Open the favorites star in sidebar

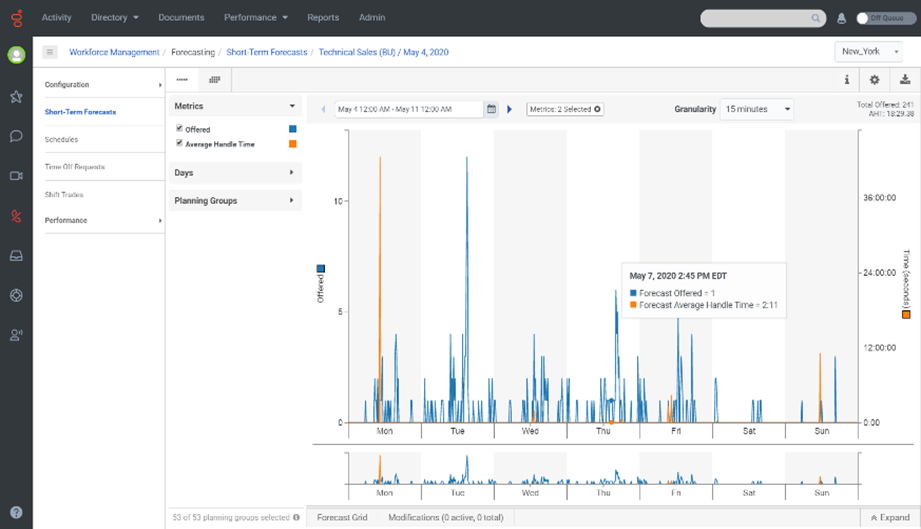tap(16, 97)
